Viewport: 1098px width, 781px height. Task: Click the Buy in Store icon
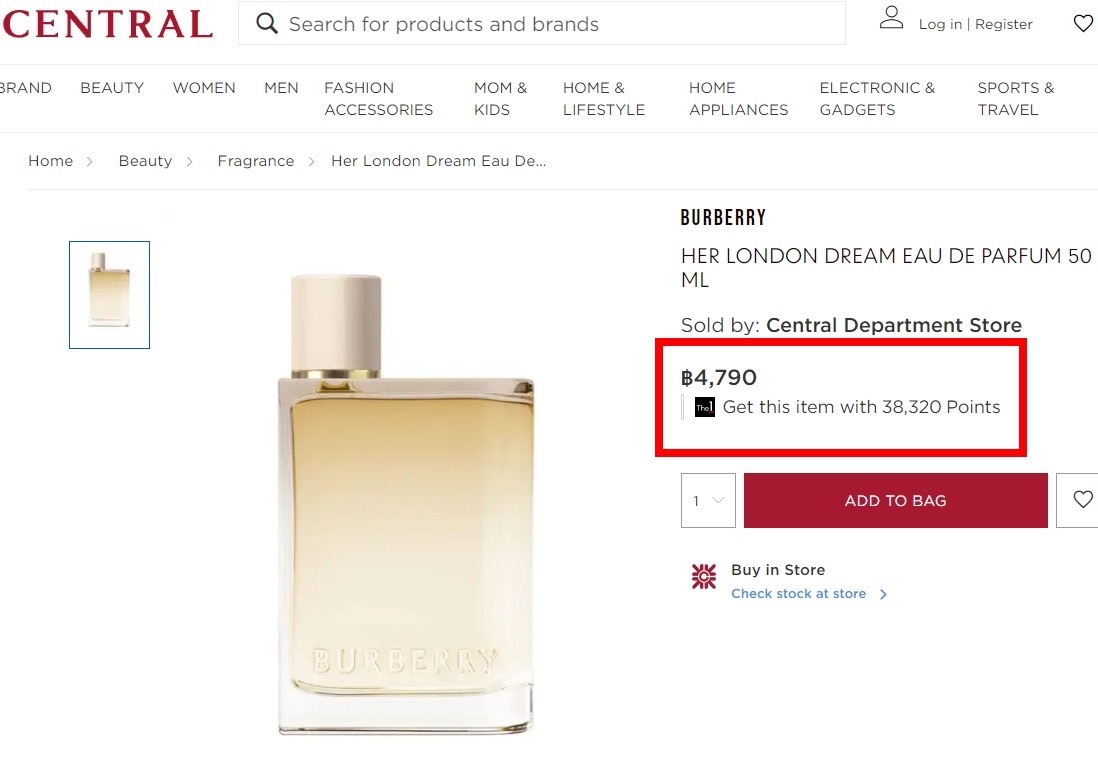coord(704,577)
